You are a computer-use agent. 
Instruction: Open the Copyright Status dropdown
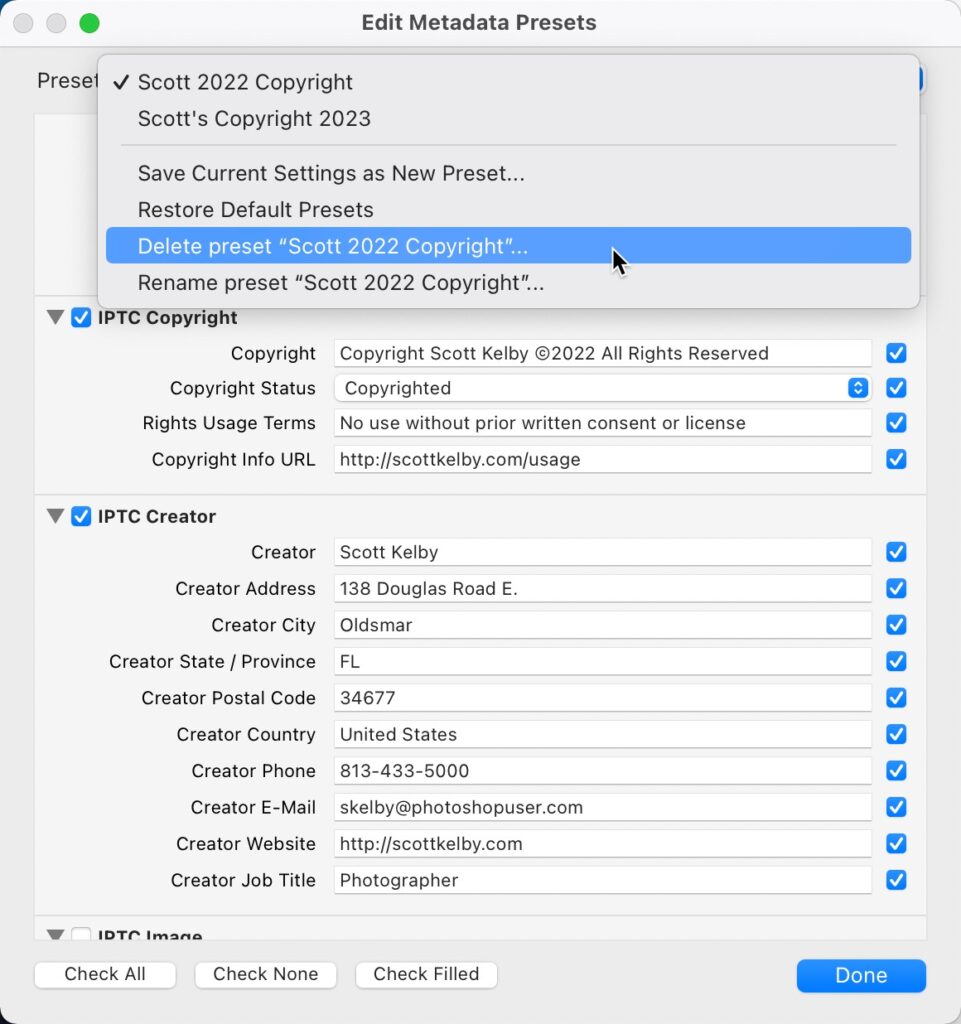tap(603, 388)
